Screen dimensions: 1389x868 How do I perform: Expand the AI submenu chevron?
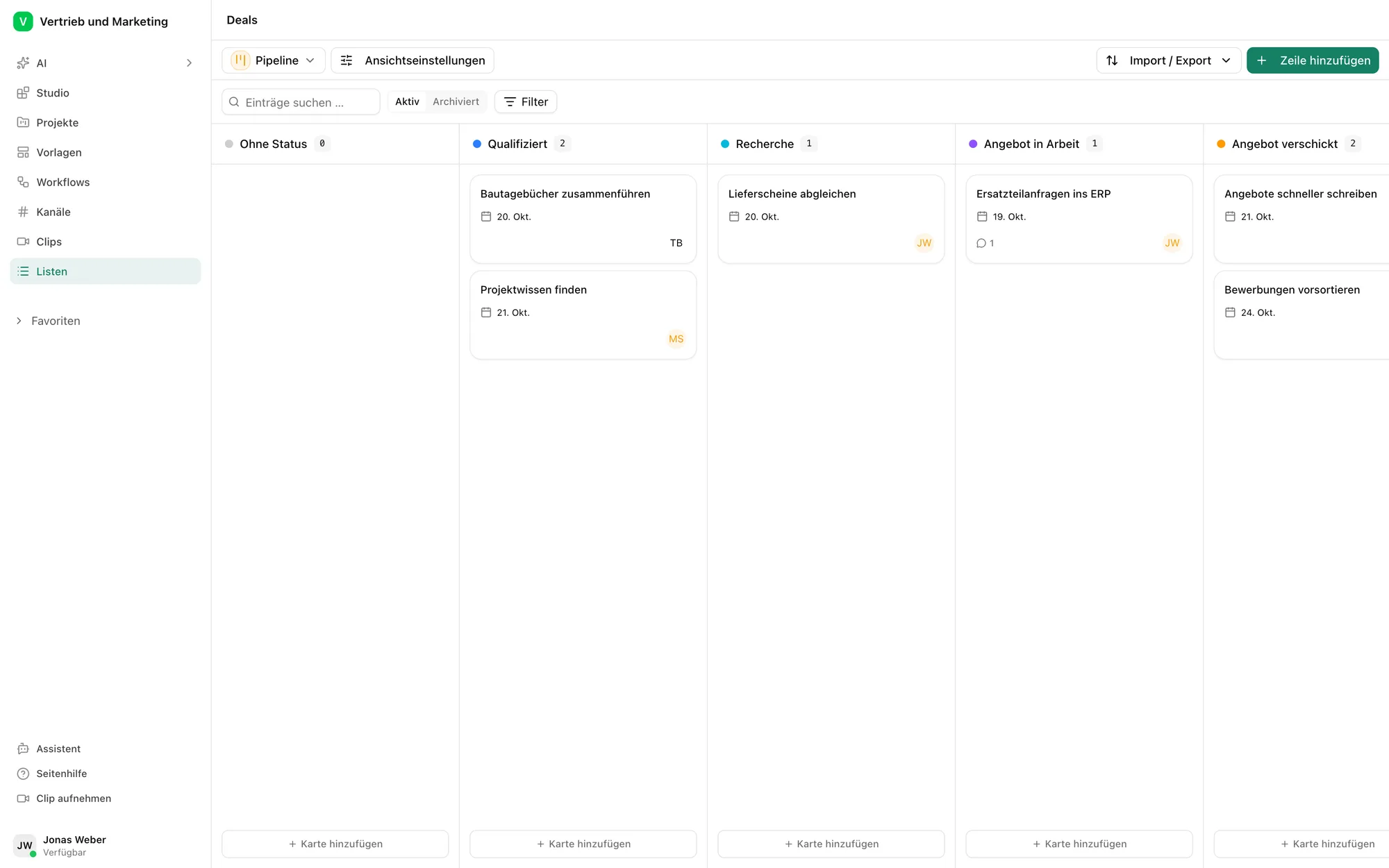click(189, 63)
